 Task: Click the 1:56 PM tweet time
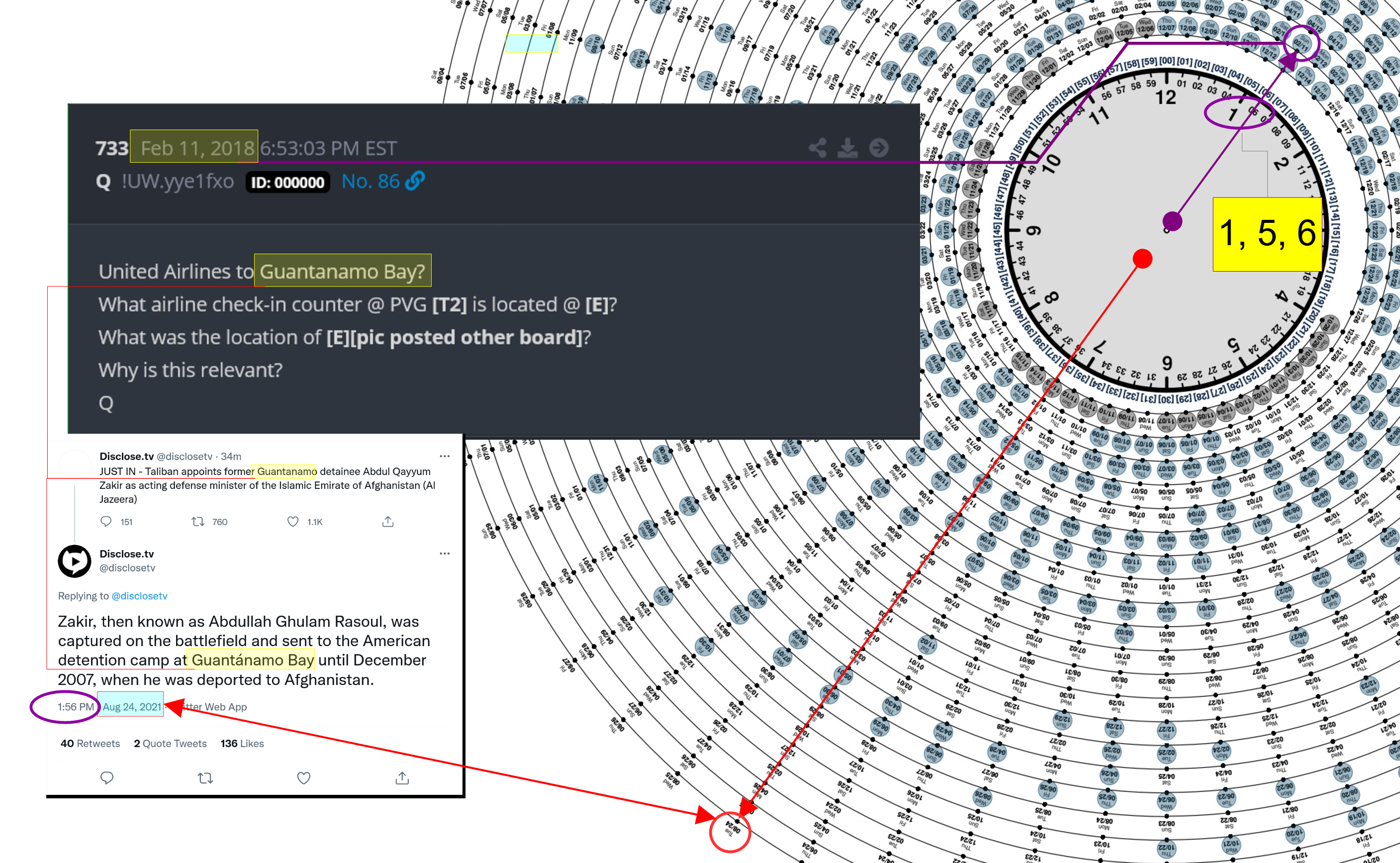(75, 707)
